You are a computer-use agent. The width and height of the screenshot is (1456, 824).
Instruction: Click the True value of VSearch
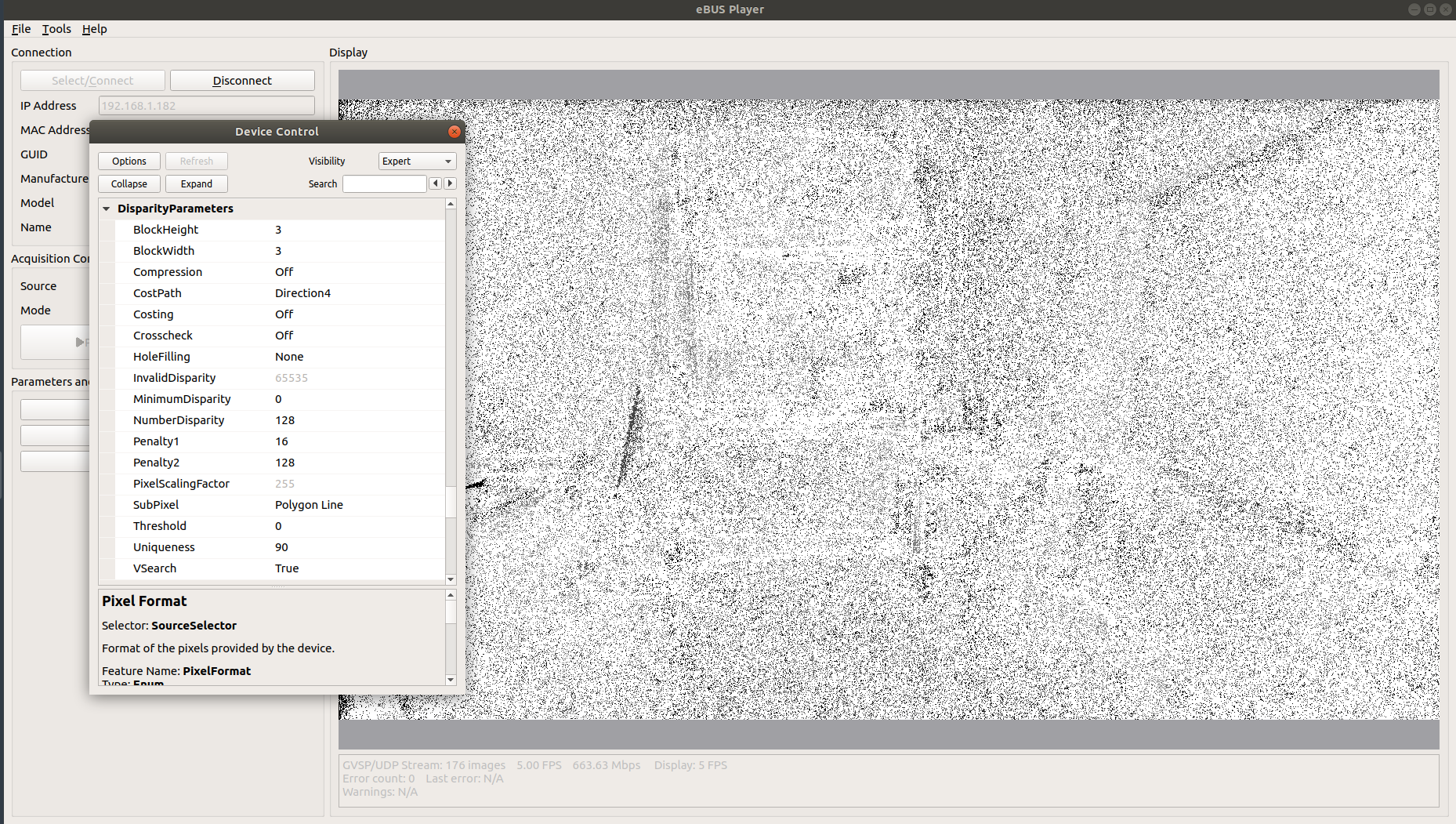[287, 568]
